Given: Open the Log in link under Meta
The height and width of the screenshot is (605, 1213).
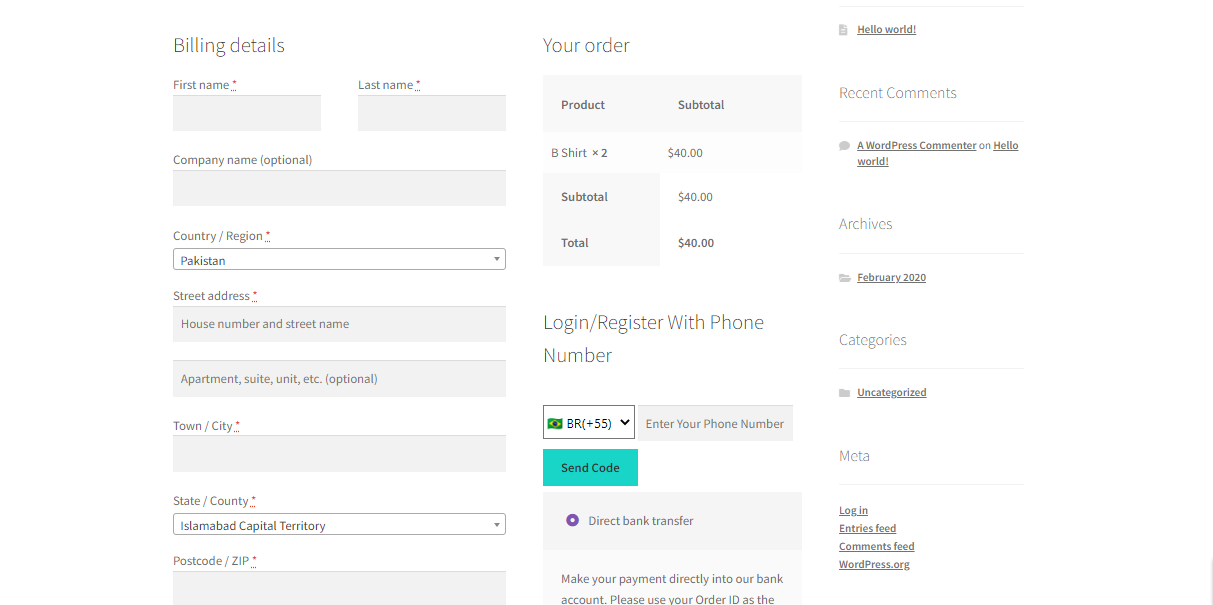Looking at the screenshot, I should (x=853, y=511).
